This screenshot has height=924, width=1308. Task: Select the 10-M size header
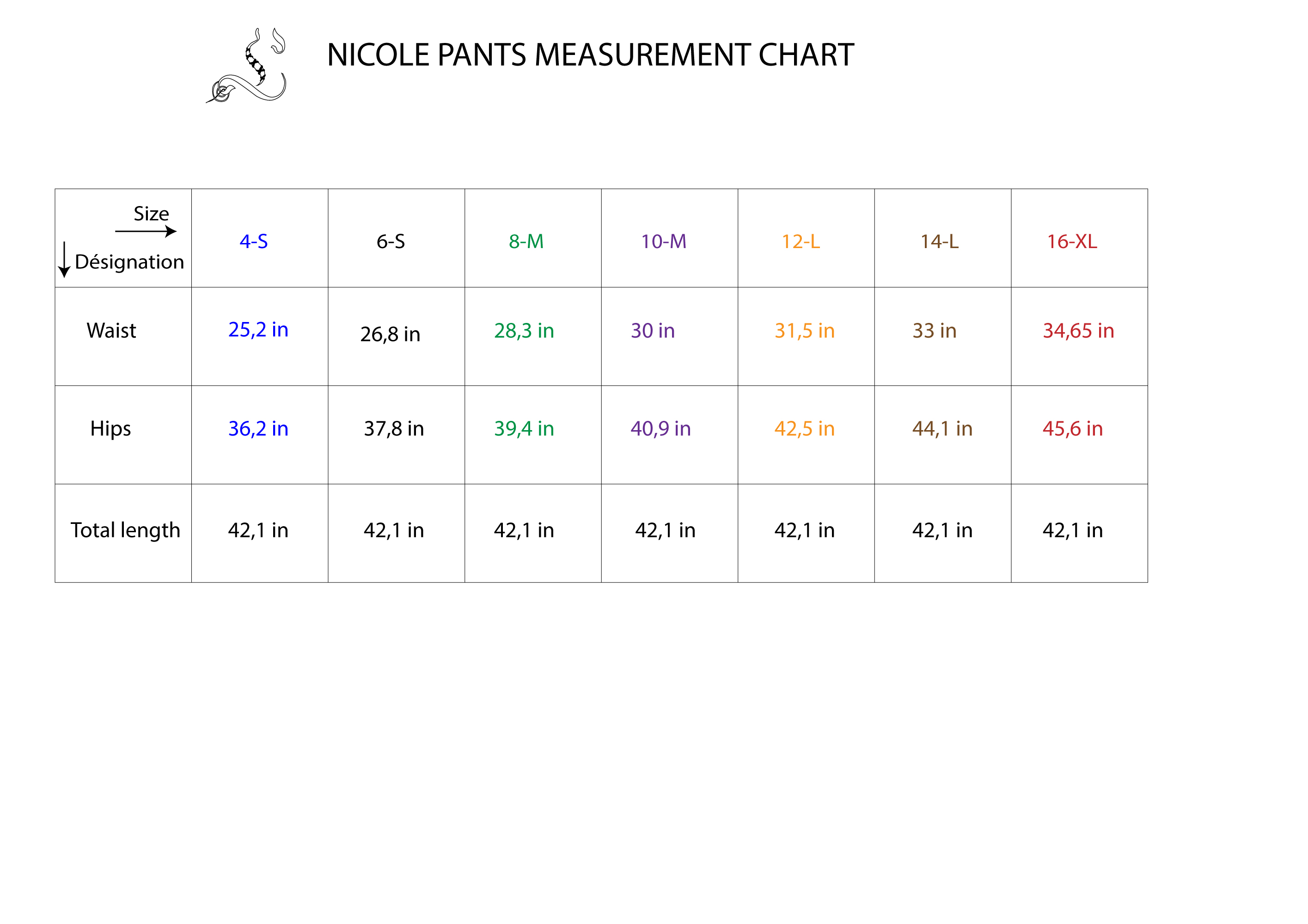click(664, 241)
